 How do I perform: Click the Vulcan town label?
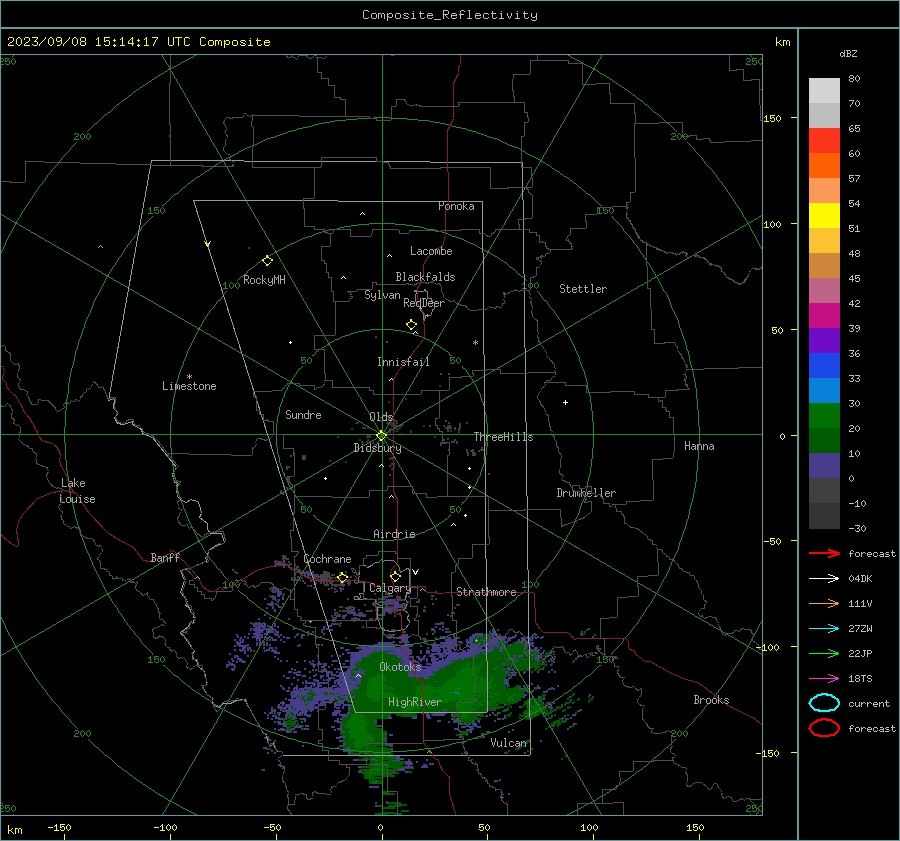508,743
